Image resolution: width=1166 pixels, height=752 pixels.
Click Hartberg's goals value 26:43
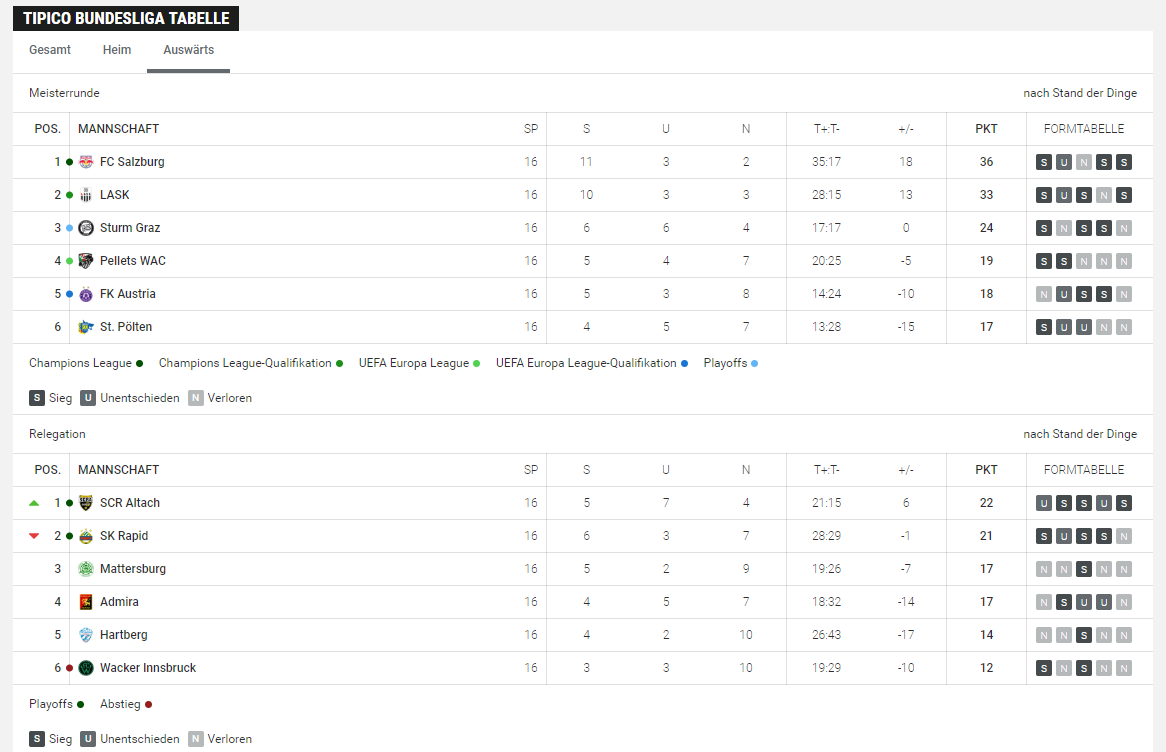[826, 634]
